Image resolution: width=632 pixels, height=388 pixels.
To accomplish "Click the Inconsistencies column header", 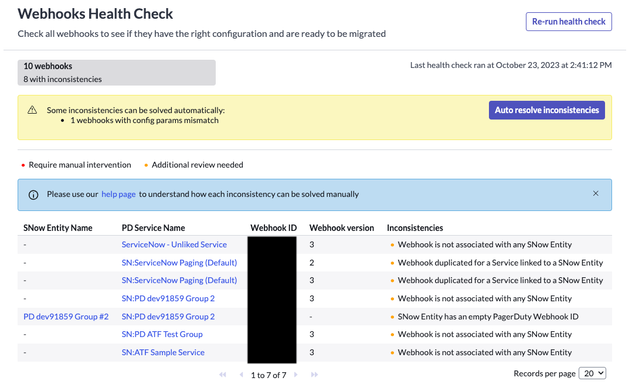I will [x=415, y=228].
